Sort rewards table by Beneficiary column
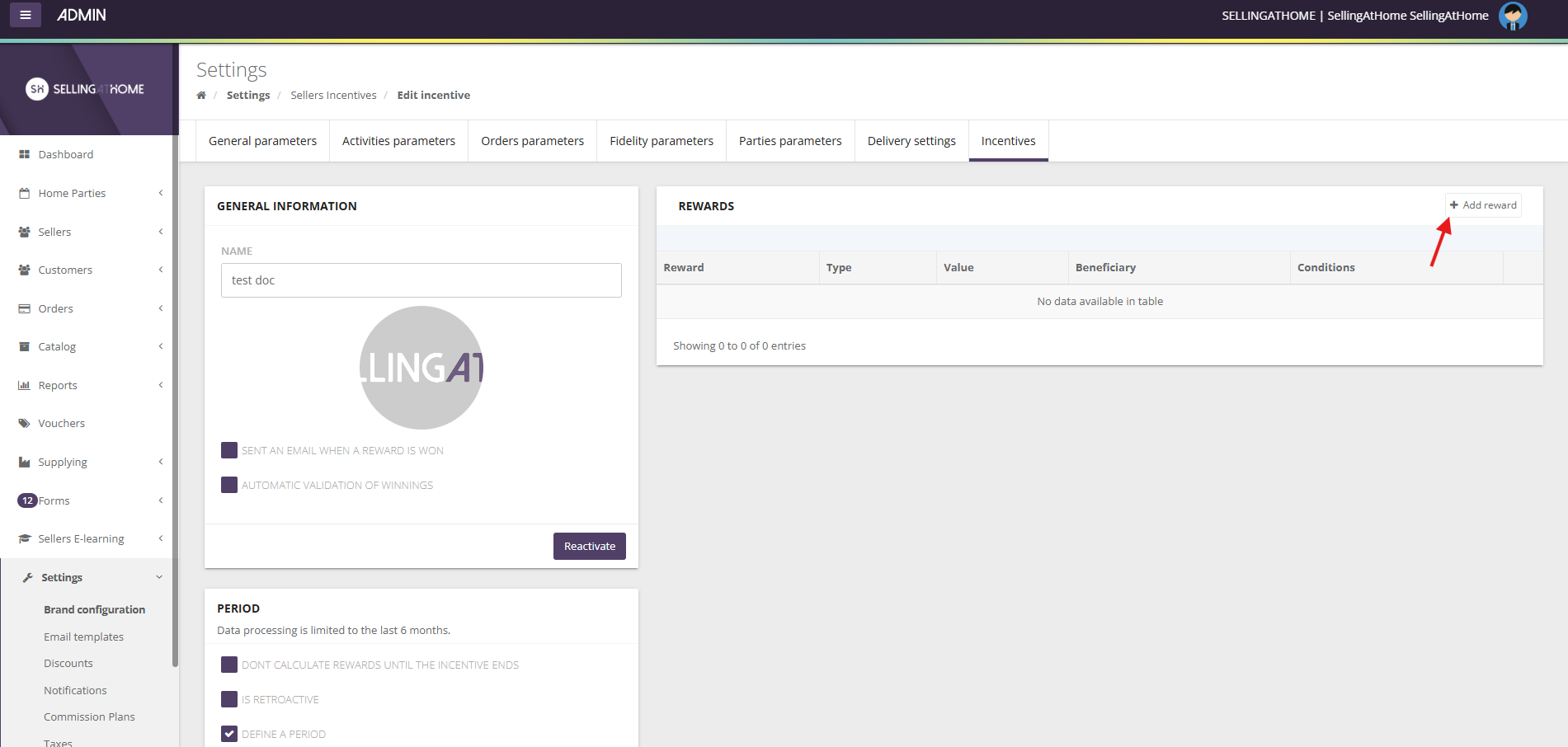The image size is (1568, 747). pyautogui.click(x=1180, y=267)
